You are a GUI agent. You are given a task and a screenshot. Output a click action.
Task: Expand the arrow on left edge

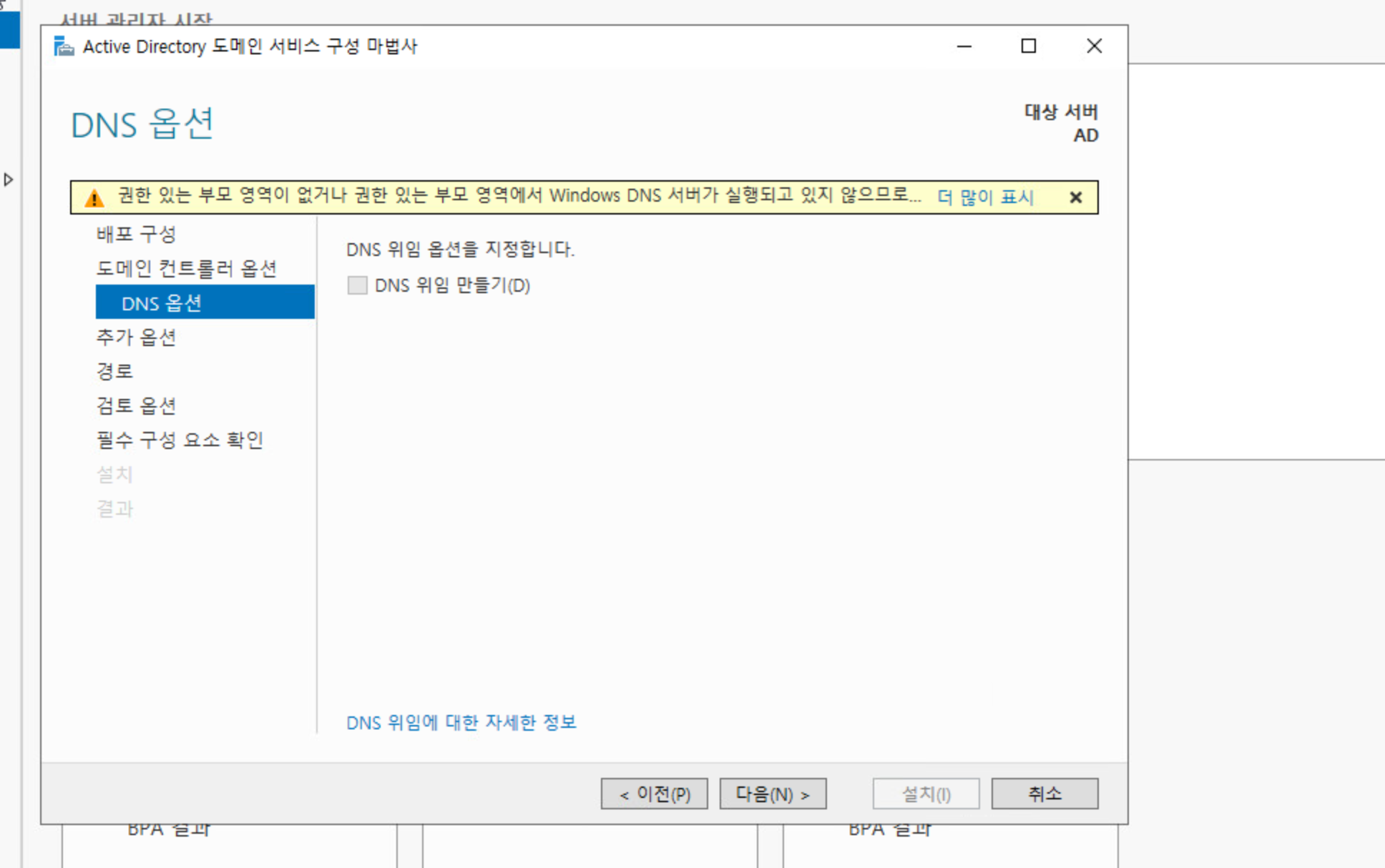click(x=9, y=179)
